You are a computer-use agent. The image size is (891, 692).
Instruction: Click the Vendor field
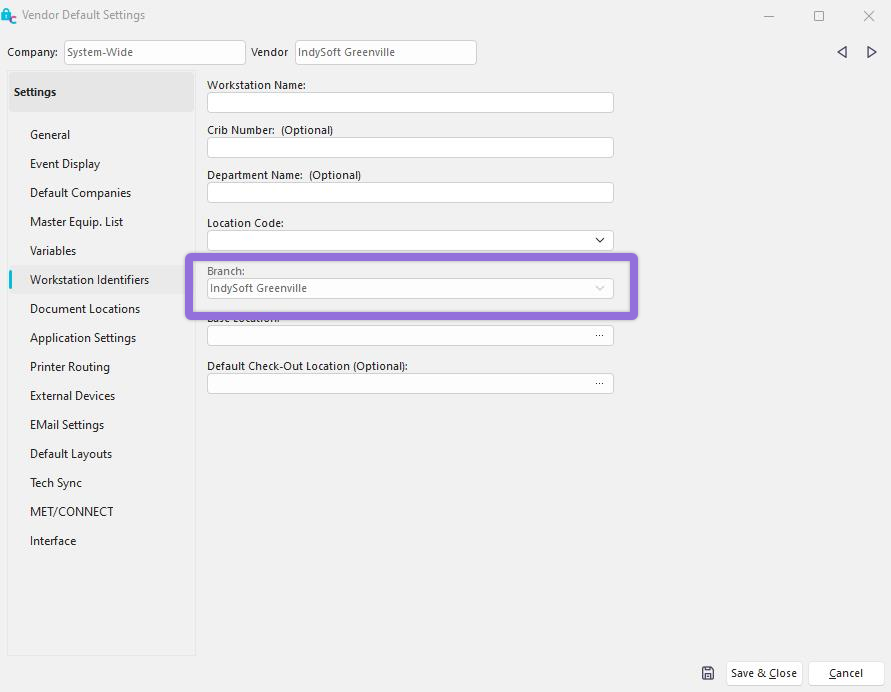(385, 53)
